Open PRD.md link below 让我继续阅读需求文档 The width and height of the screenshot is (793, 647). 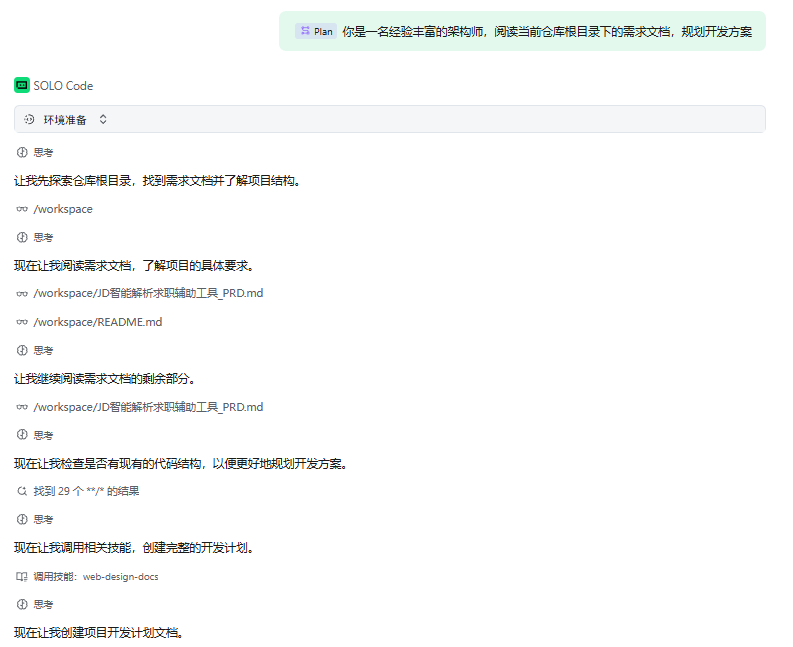click(148, 407)
